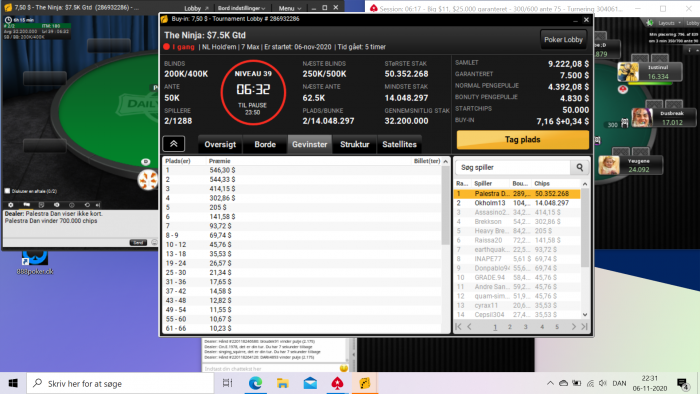The image size is (700, 394).
Task: Switch to the Struktur tab
Action: pyautogui.click(x=354, y=144)
